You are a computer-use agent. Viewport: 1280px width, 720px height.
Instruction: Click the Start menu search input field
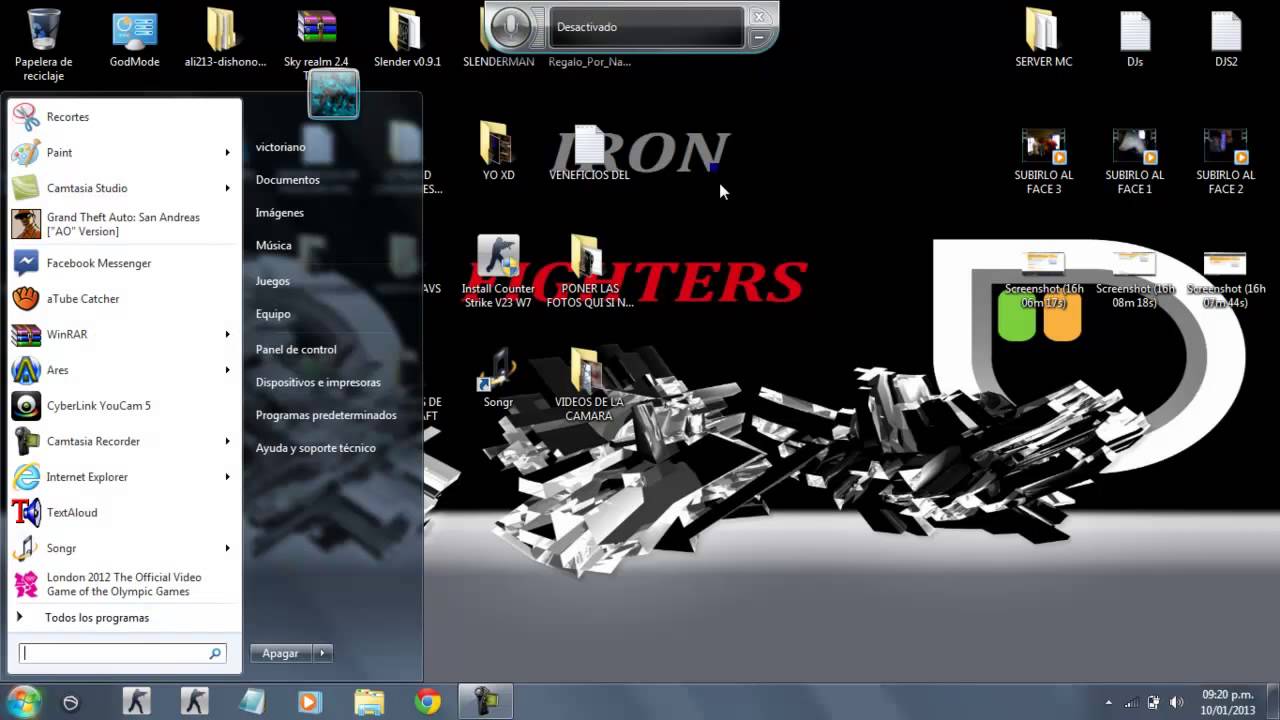pyautogui.click(x=123, y=653)
